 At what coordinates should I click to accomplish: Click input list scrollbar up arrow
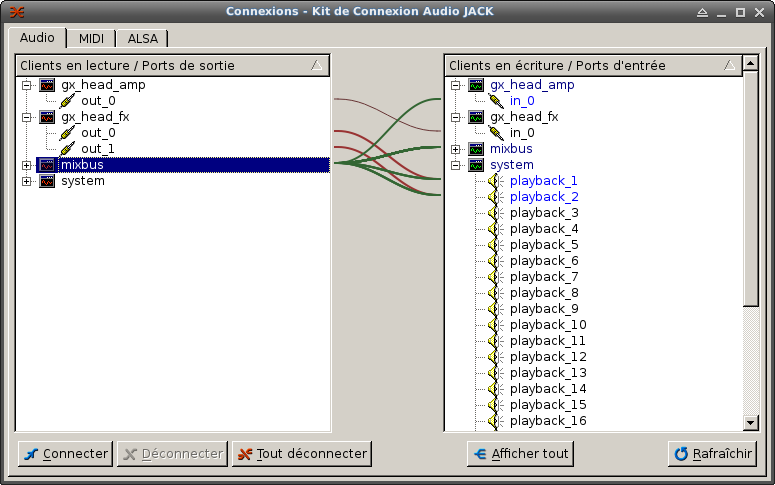click(x=750, y=63)
